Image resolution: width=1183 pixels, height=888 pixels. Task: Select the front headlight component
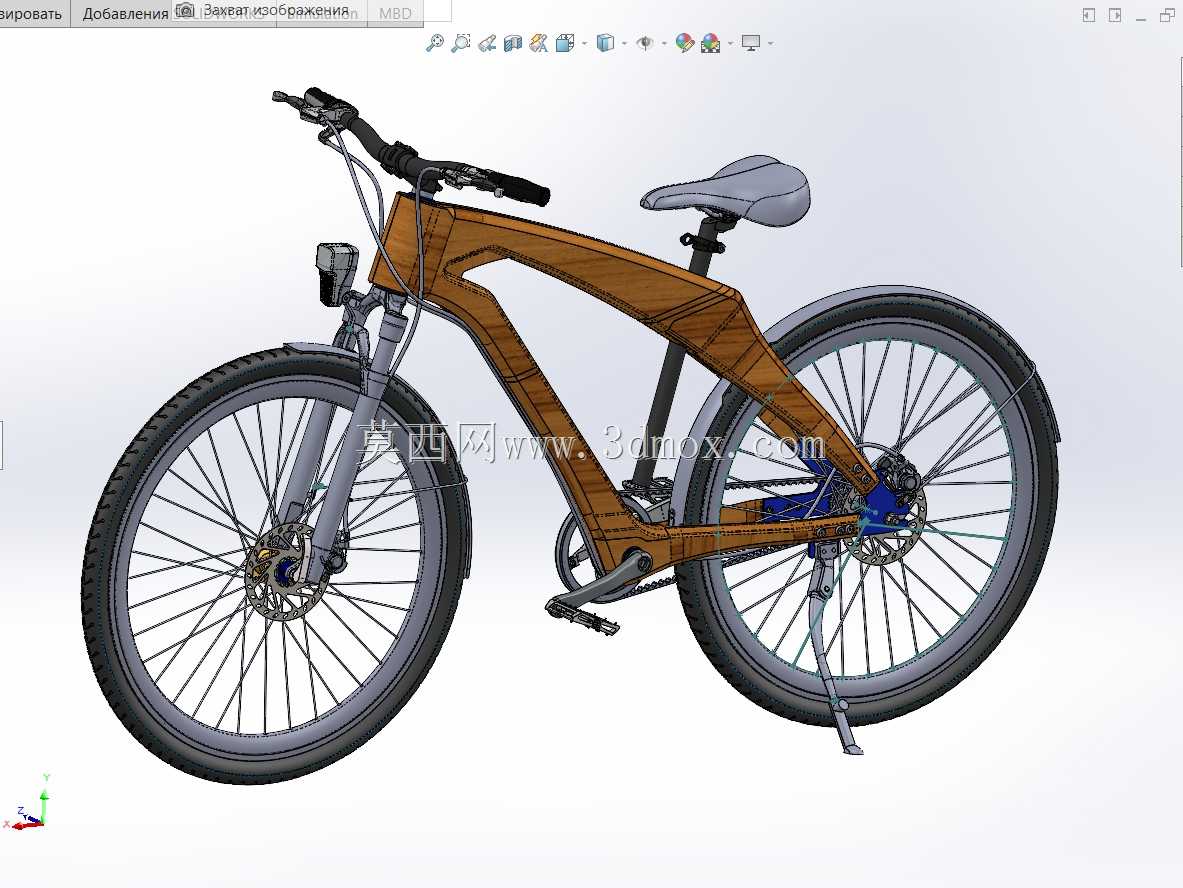[336, 273]
